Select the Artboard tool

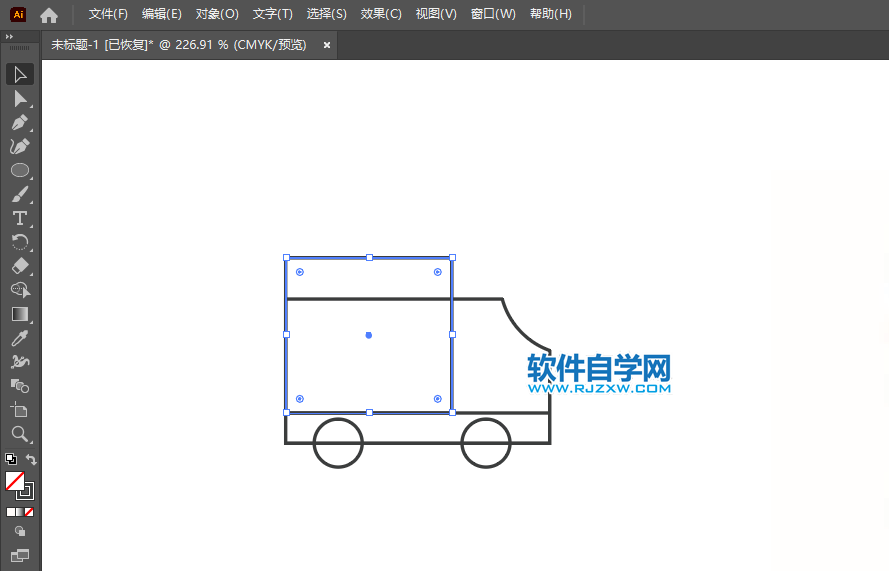click(x=20, y=410)
